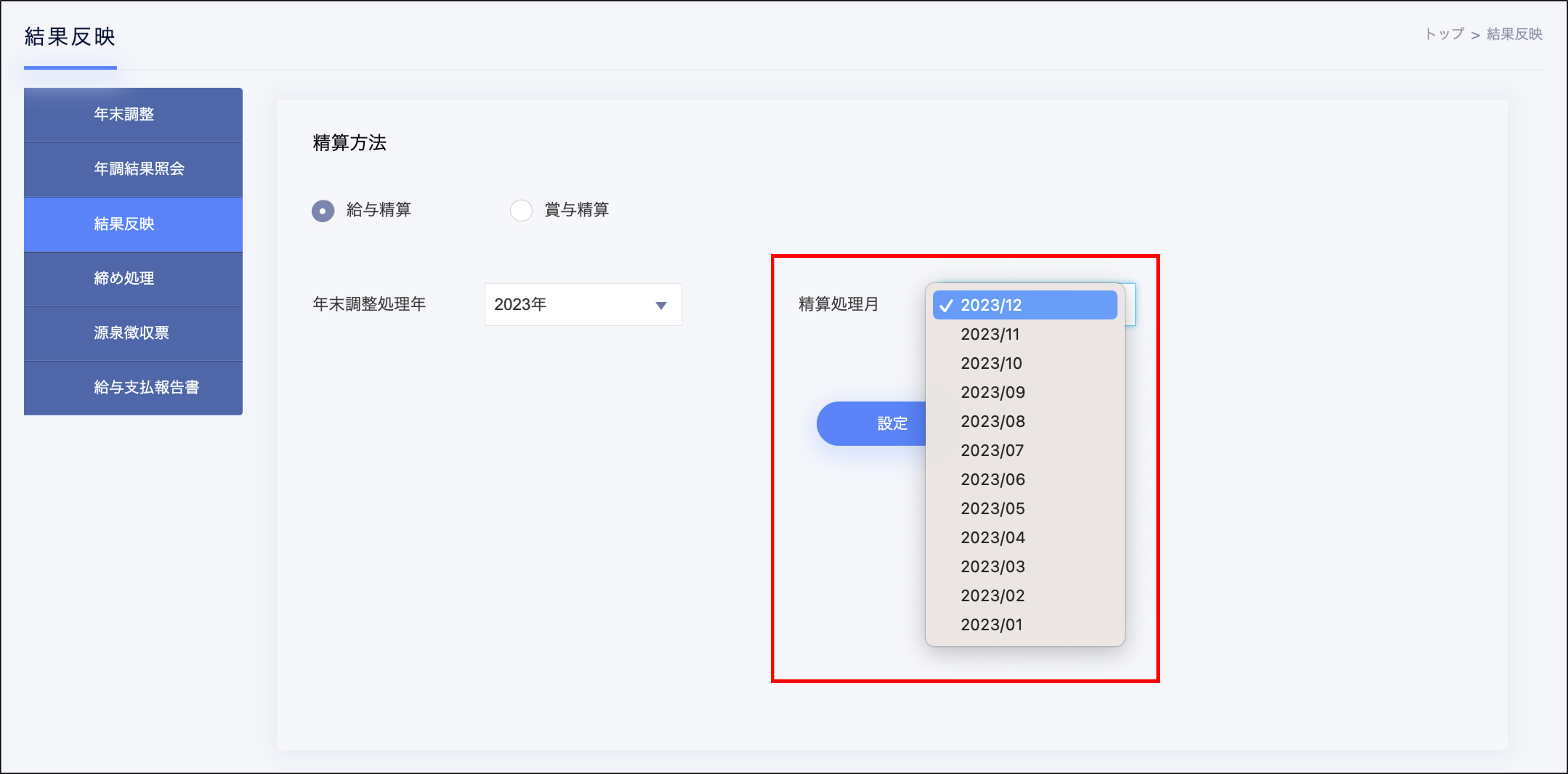Open the 年末調整処理年 dropdown showing 2023年
The width and height of the screenshot is (1568, 774).
tap(583, 304)
